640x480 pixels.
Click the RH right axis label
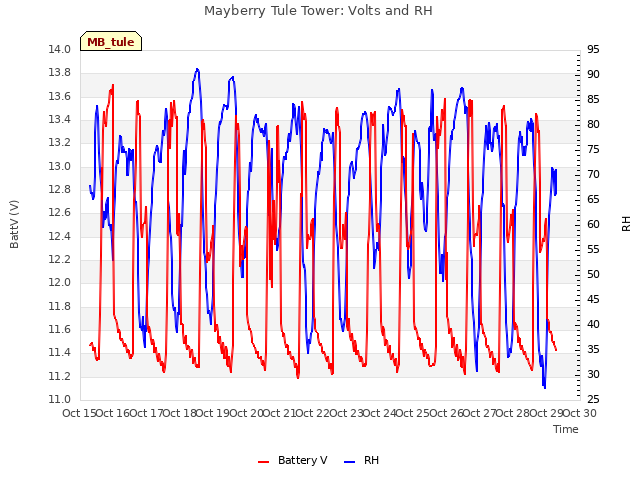(x=626, y=224)
